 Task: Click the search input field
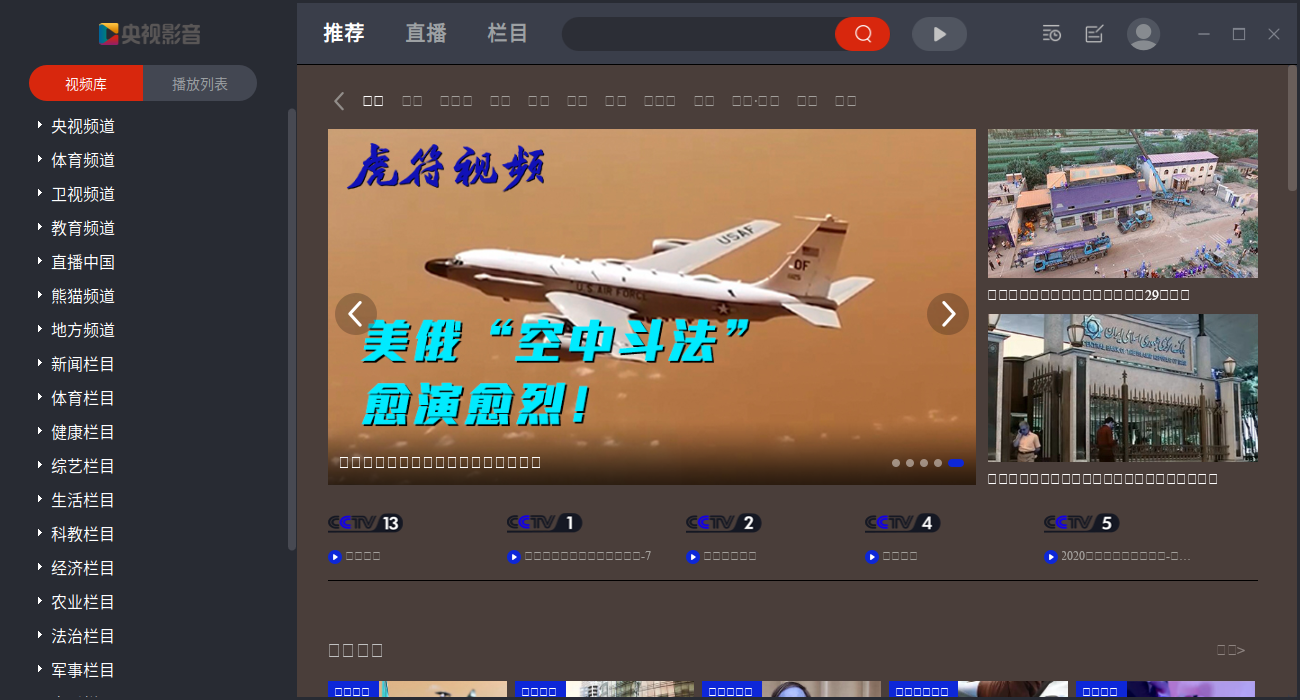[699, 34]
